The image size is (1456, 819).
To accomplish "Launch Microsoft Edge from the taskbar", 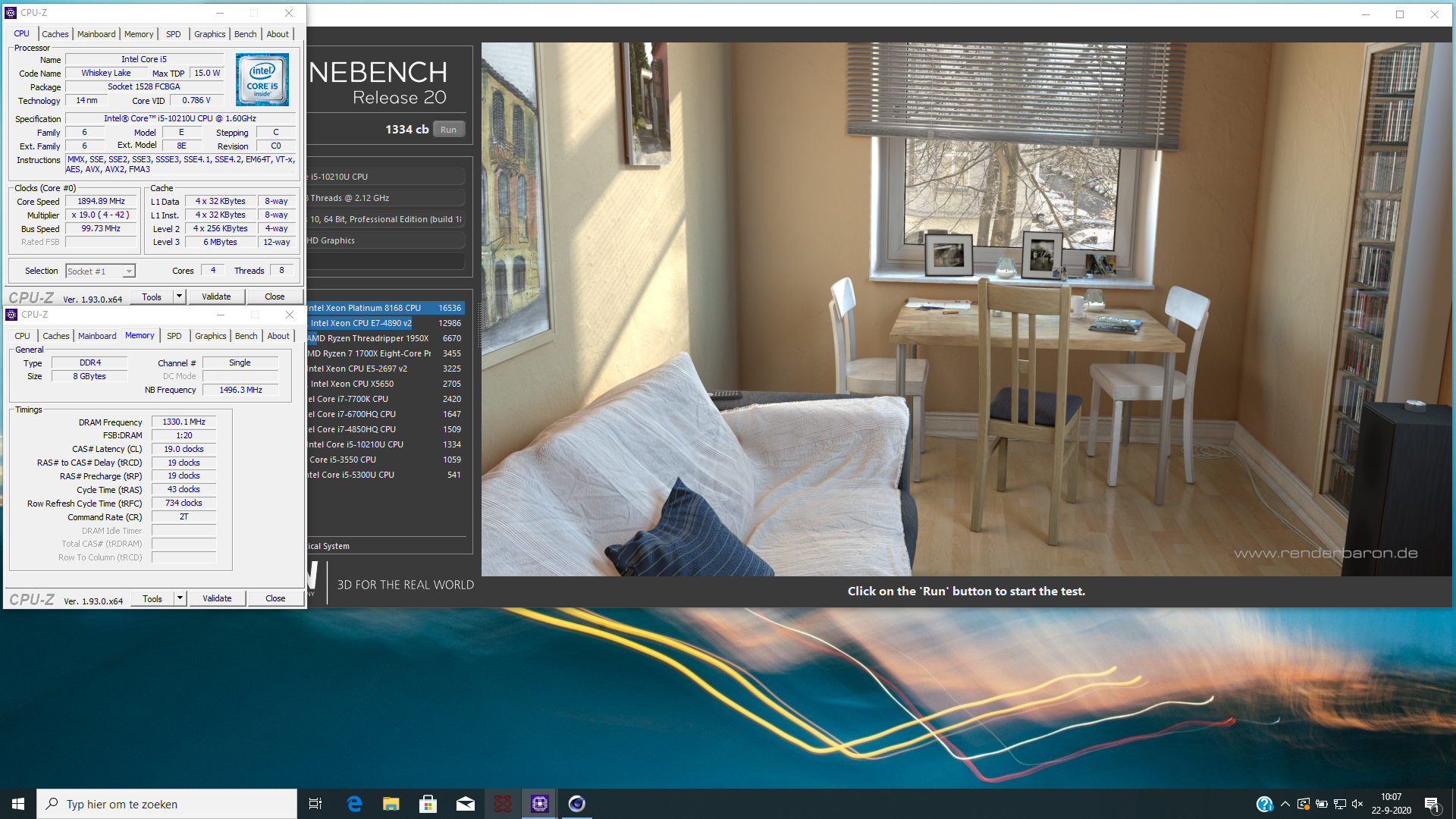I will click(x=354, y=804).
